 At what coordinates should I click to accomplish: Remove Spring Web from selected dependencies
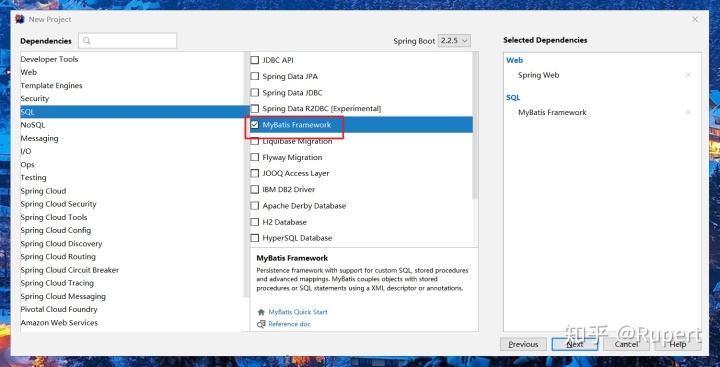[x=688, y=75]
